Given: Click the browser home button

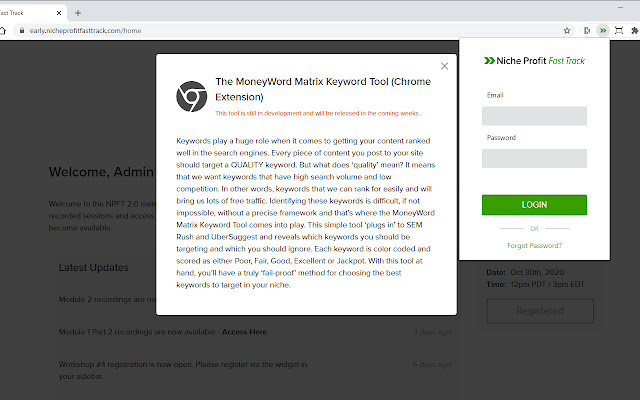Looking at the screenshot, I should pyautogui.click(x=2, y=31).
